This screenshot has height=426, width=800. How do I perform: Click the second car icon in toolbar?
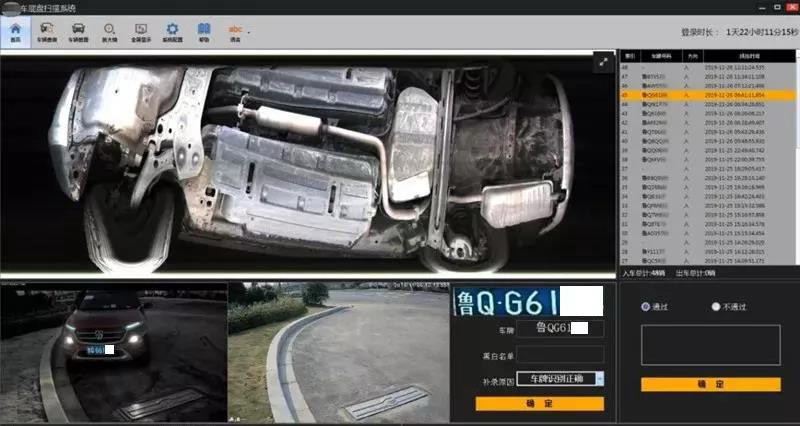(78, 33)
